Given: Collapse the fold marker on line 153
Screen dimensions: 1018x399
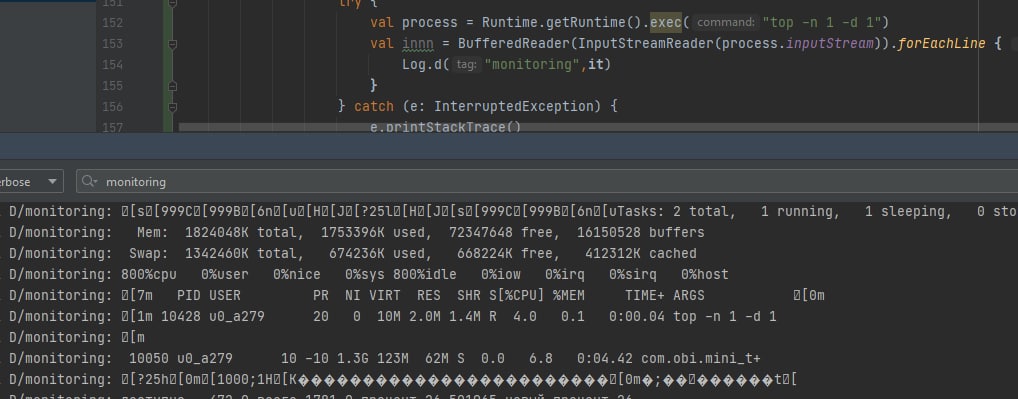Looking at the screenshot, I should pos(172,44).
